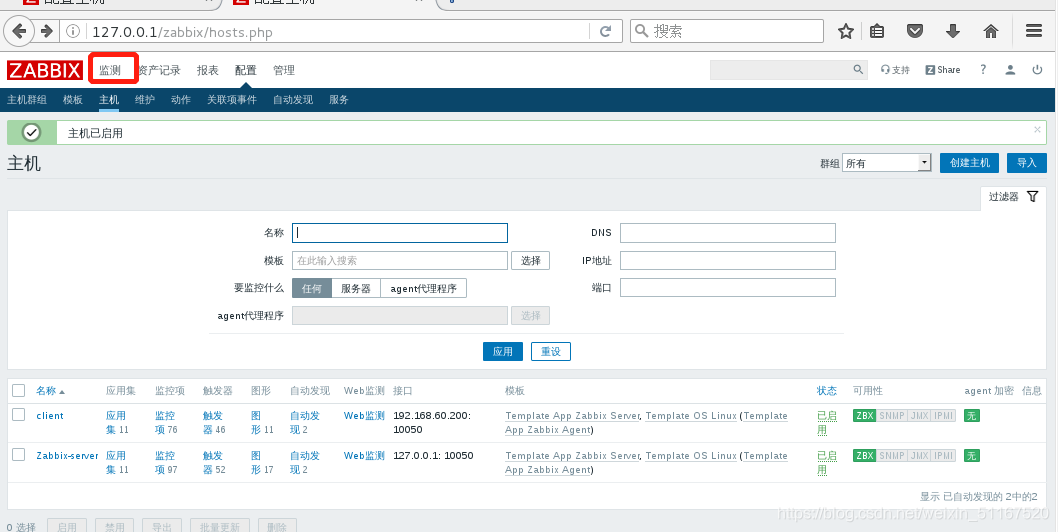
Task: Switch to 关联项事件 submenu
Action: click(x=232, y=100)
